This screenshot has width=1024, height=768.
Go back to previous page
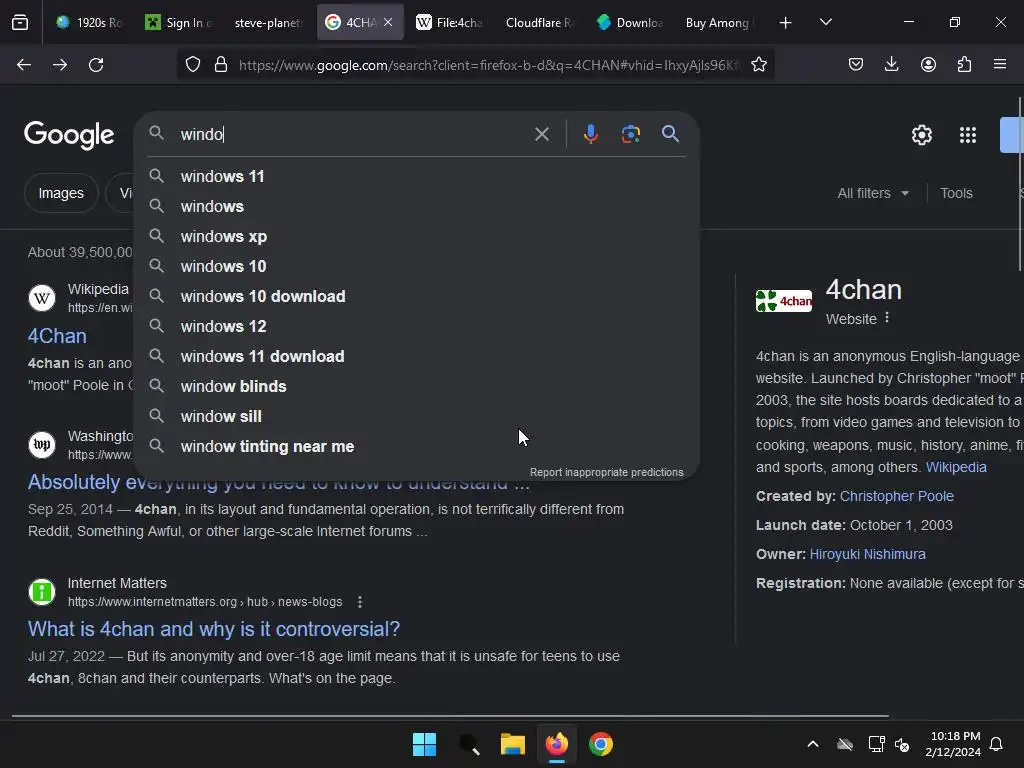(x=24, y=65)
